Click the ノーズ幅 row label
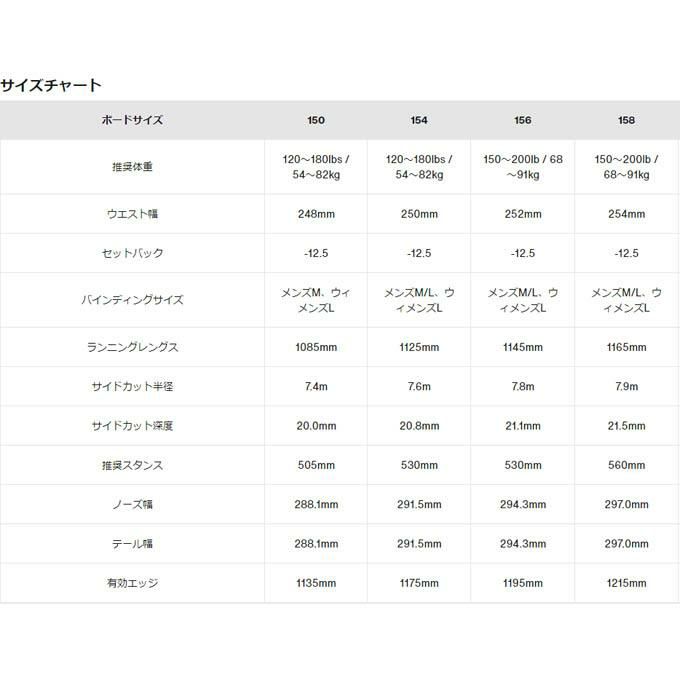The image size is (680, 680). 132,505
